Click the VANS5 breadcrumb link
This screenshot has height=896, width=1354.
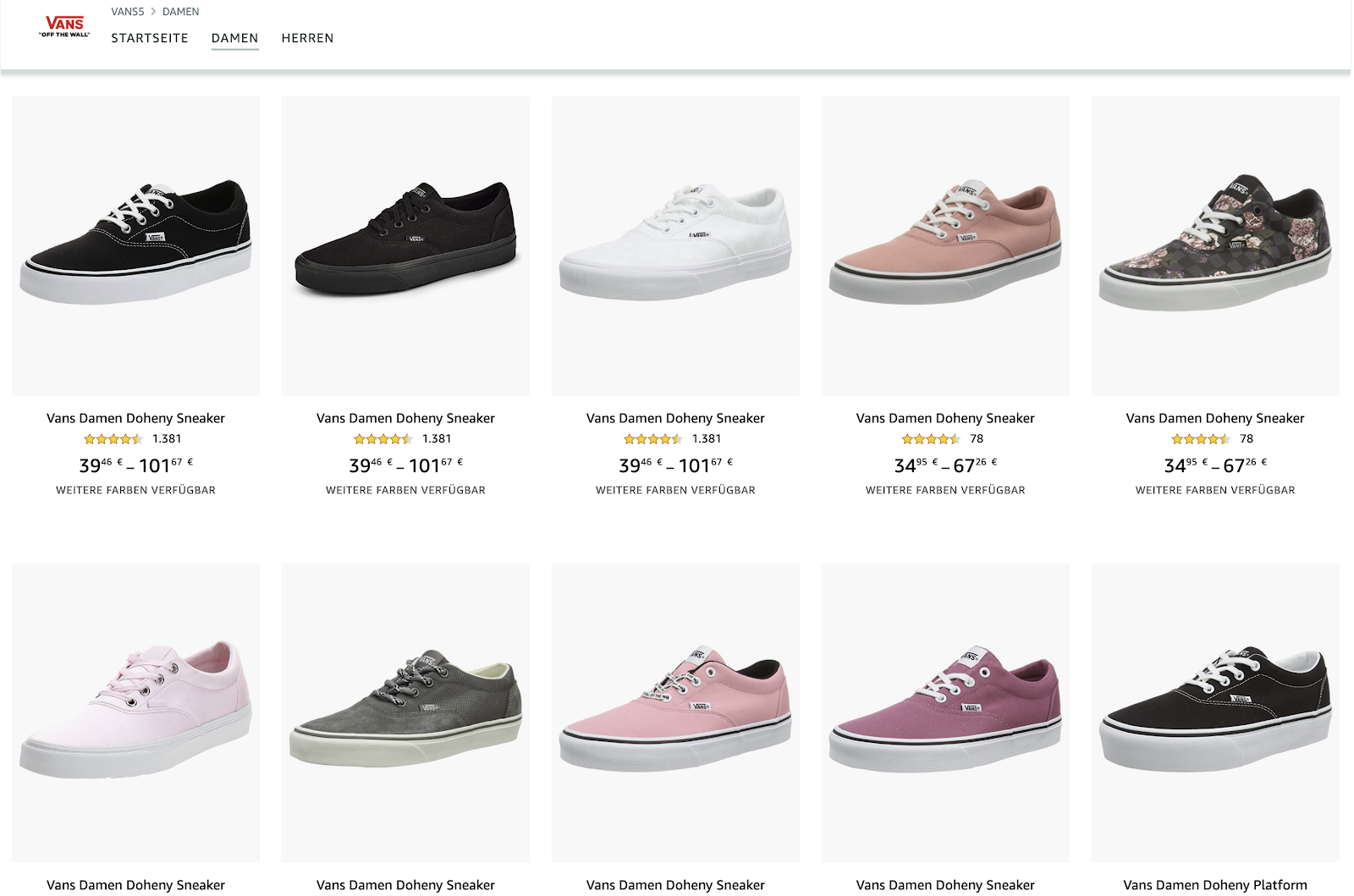128,12
